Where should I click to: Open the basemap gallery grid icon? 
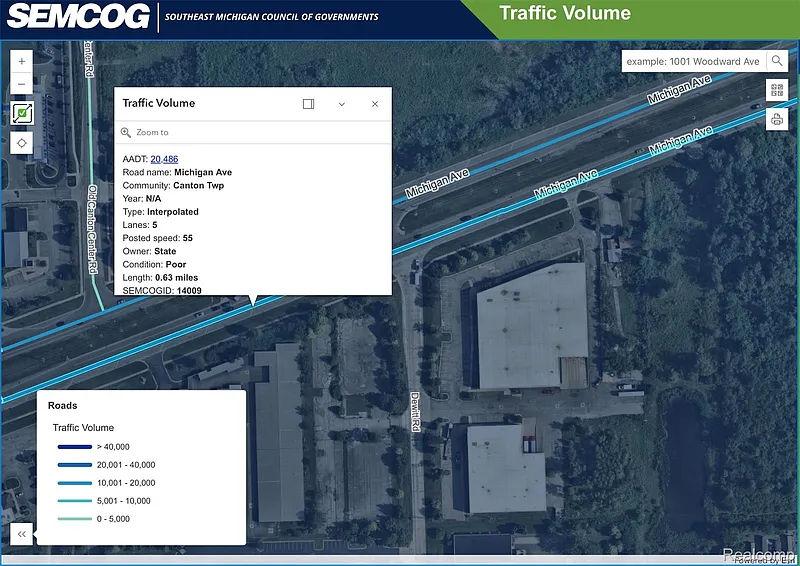click(x=778, y=91)
